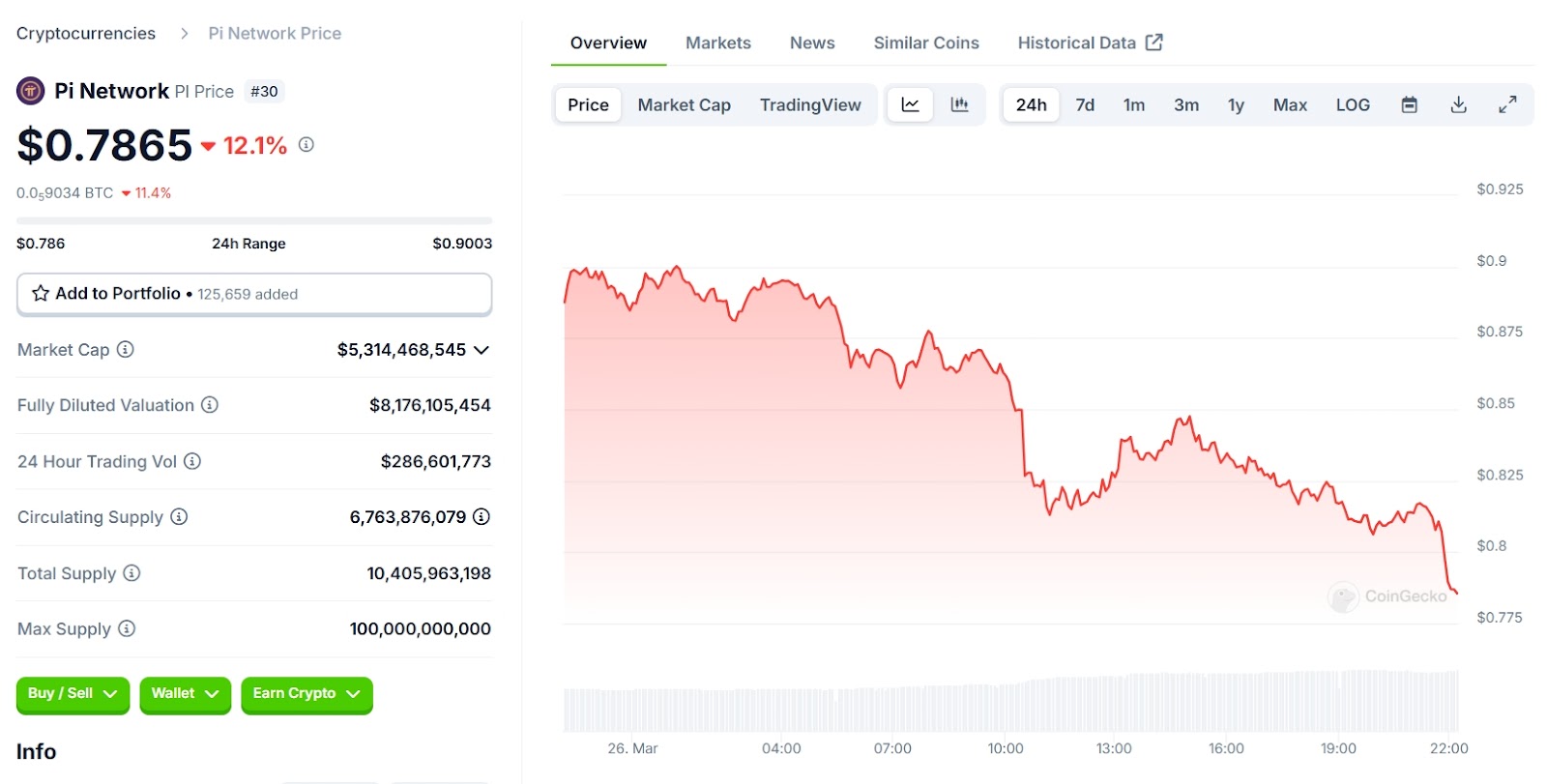The height and width of the screenshot is (784, 1547).
Task: Click info icon beside Market Cap label
Action: [126, 349]
